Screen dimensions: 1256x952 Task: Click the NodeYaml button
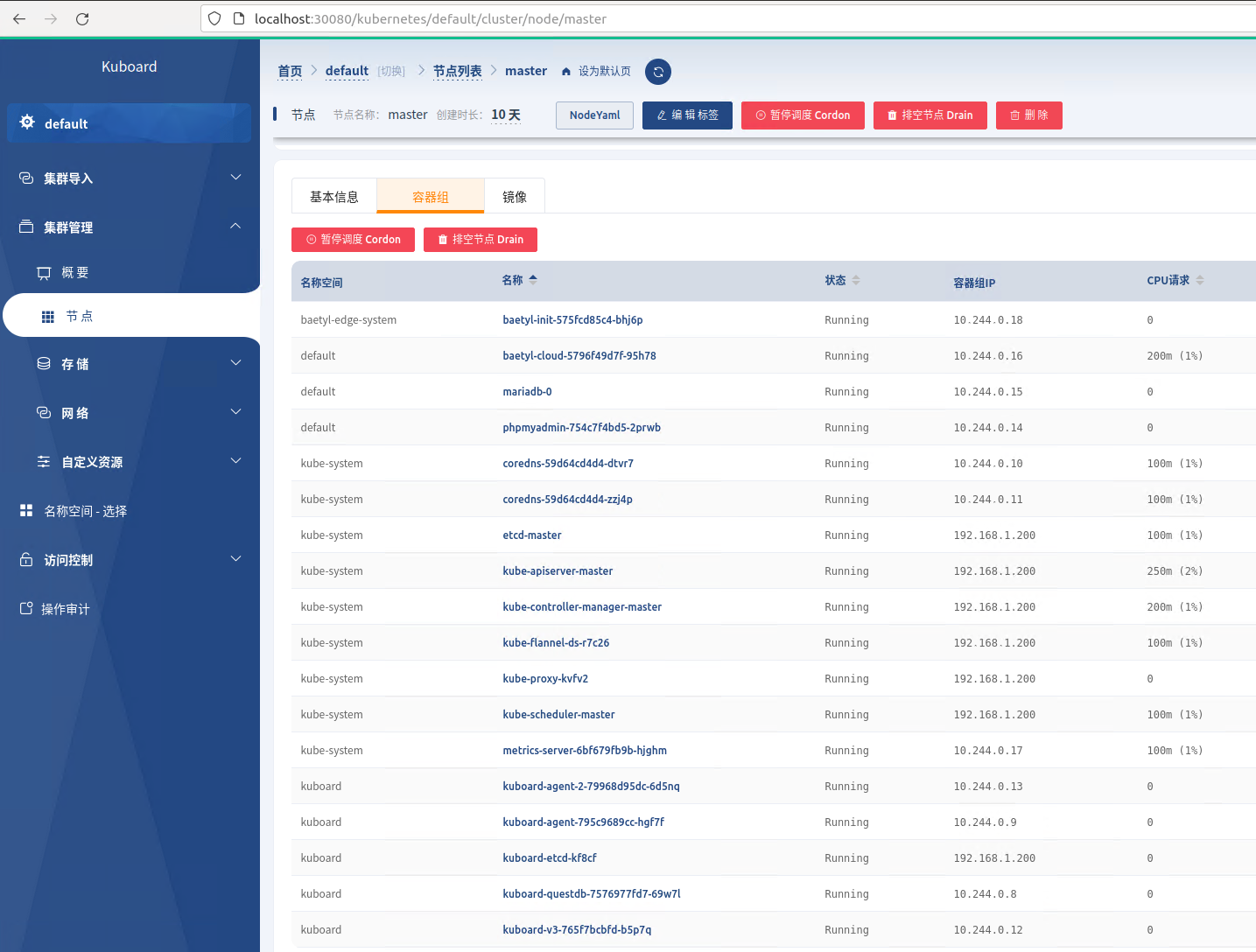pos(594,115)
